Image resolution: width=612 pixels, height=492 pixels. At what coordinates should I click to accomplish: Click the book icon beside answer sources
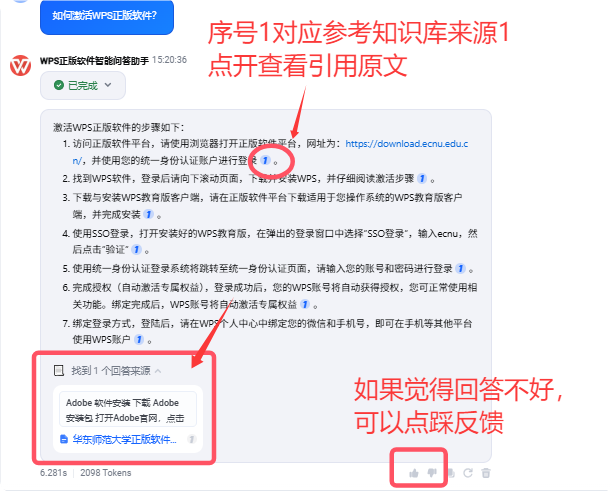tap(59, 371)
